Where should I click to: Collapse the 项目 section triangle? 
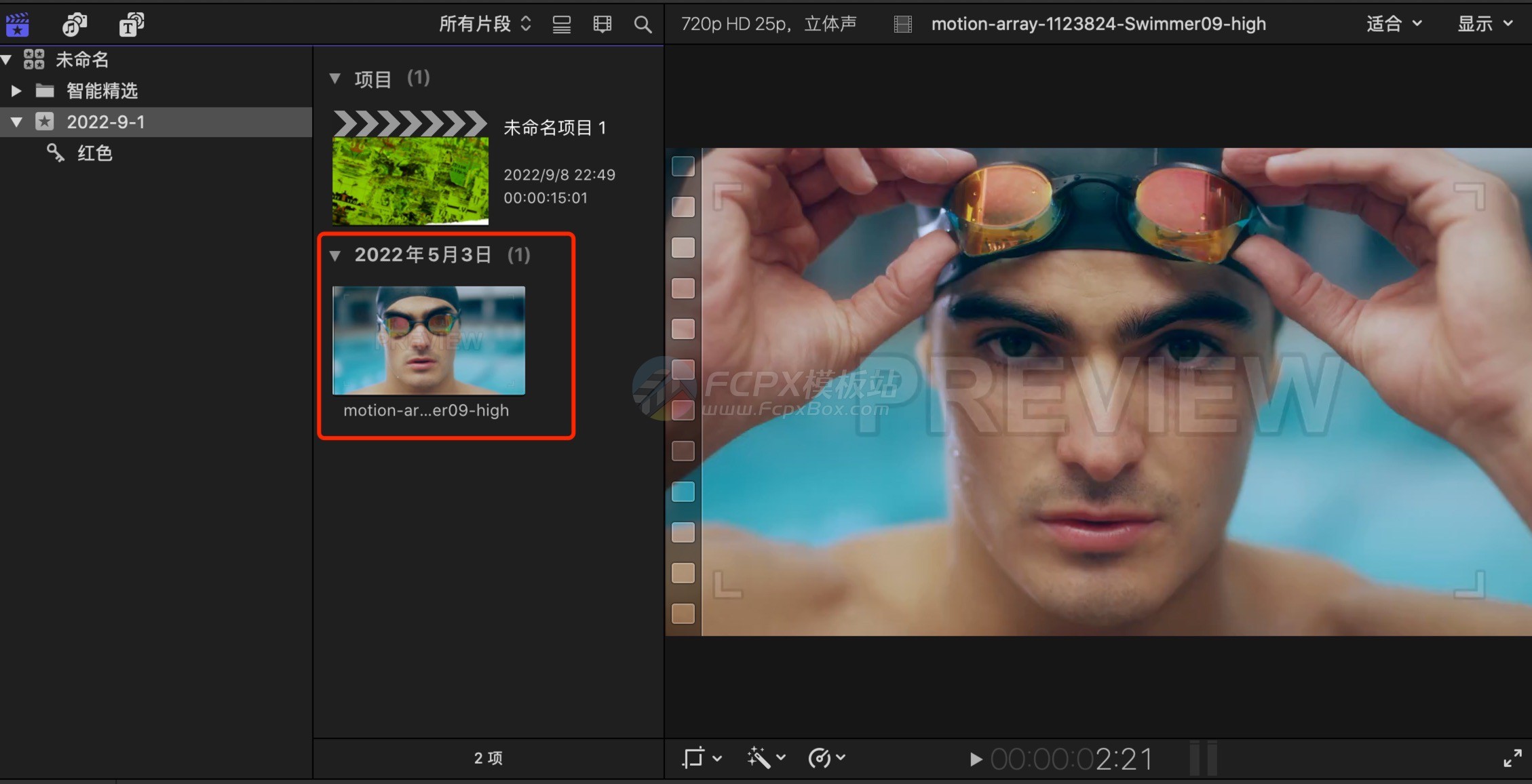tap(334, 79)
